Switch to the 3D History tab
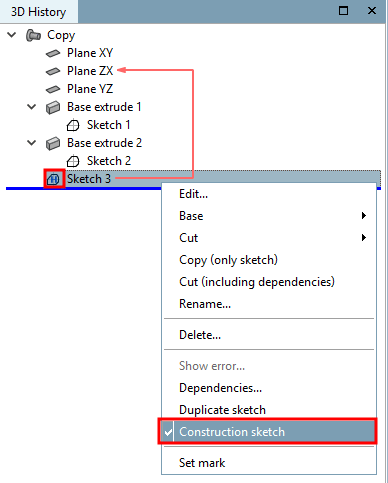The height and width of the screenshot is (483, 388). (x=39, y=12)
